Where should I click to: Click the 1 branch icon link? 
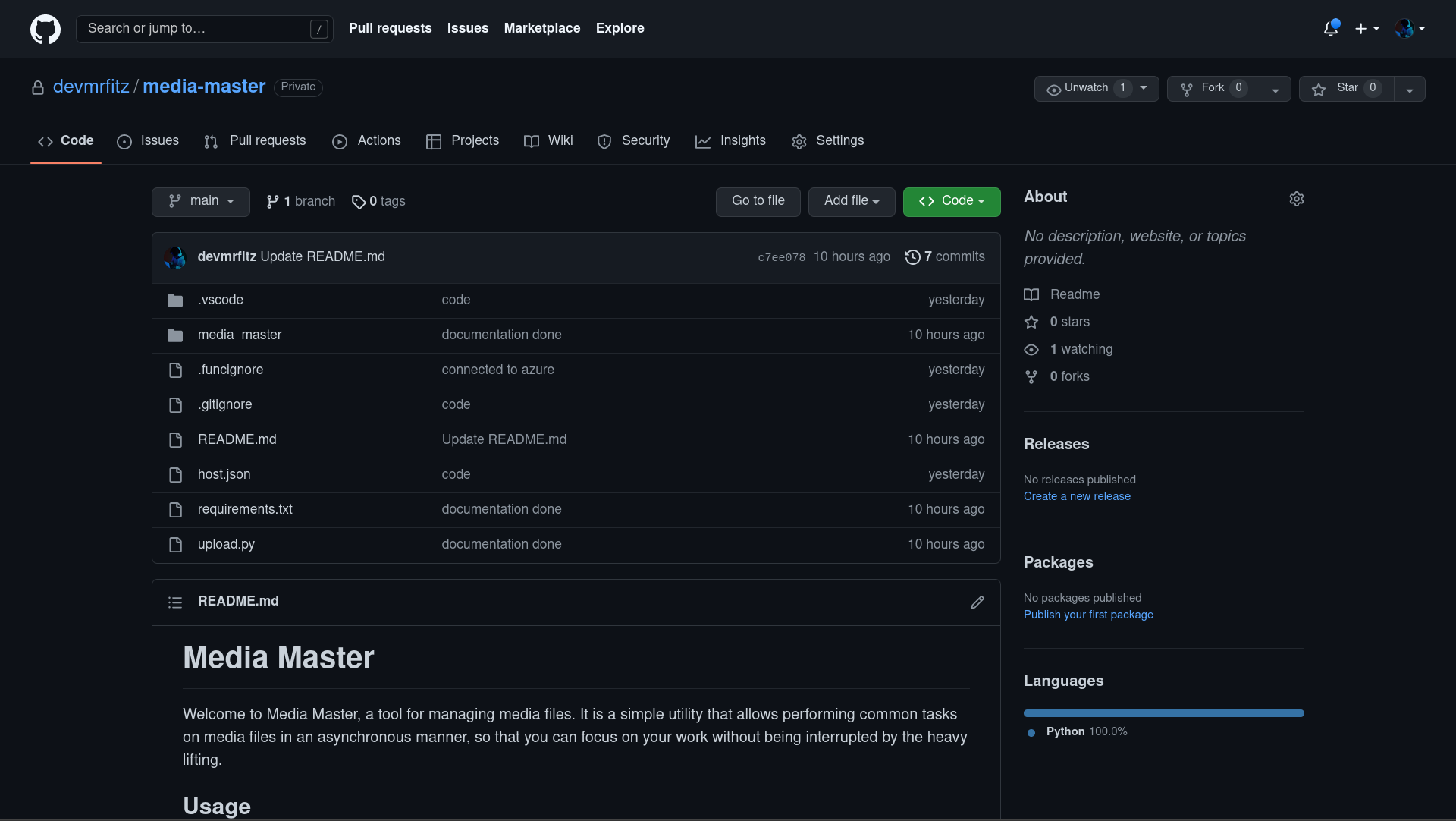(273, 202)
